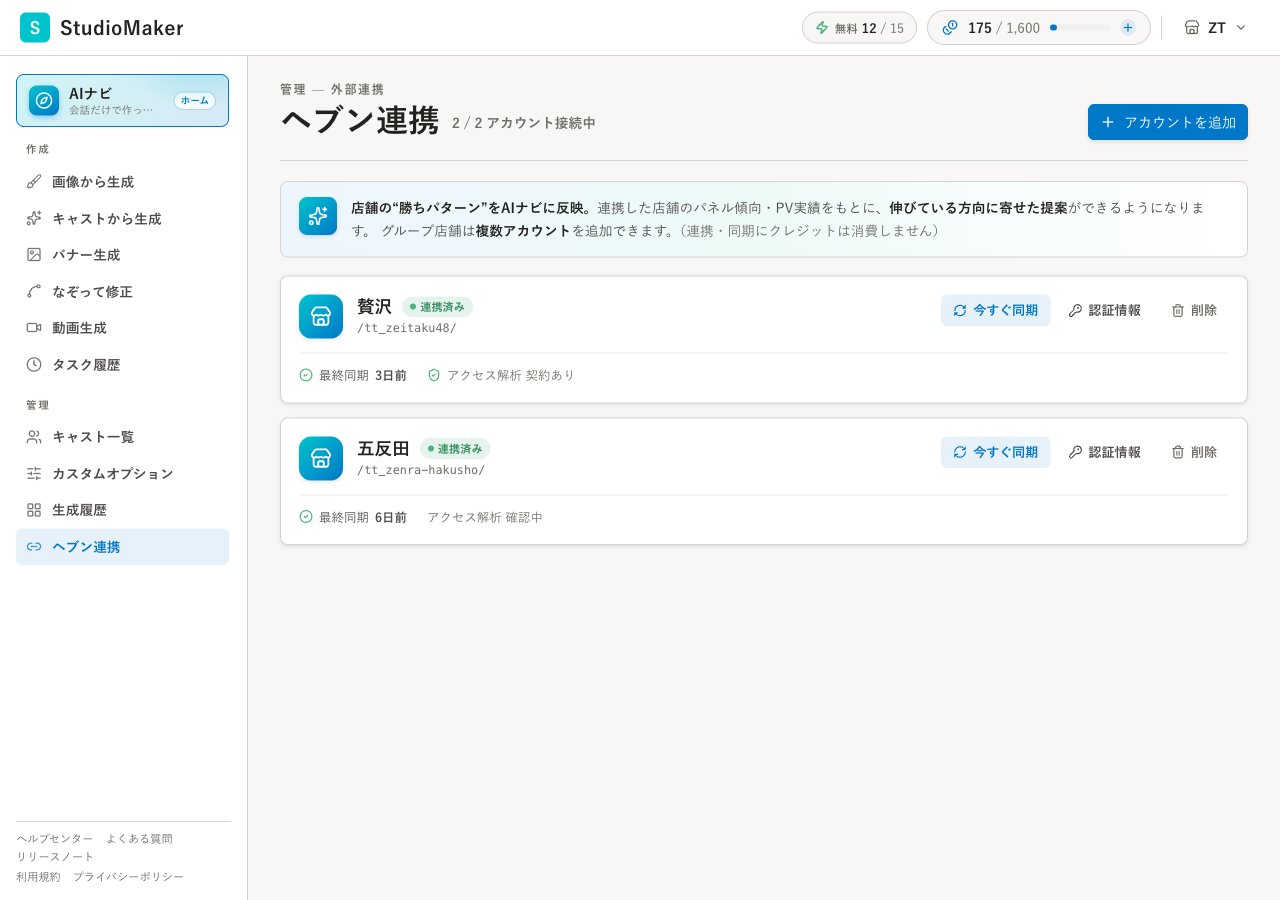The width and height of the screenshot is (1280, 900).
Task: Click アクセス解析 確認中 status
Action: point(485,517)
